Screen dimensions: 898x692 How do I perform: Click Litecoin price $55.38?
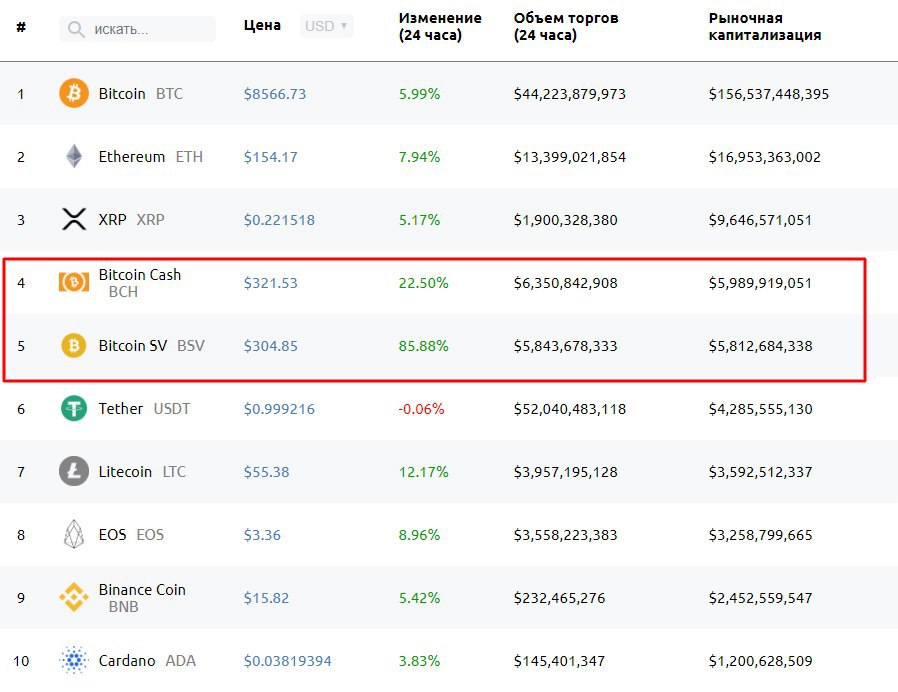pos(266,472)
